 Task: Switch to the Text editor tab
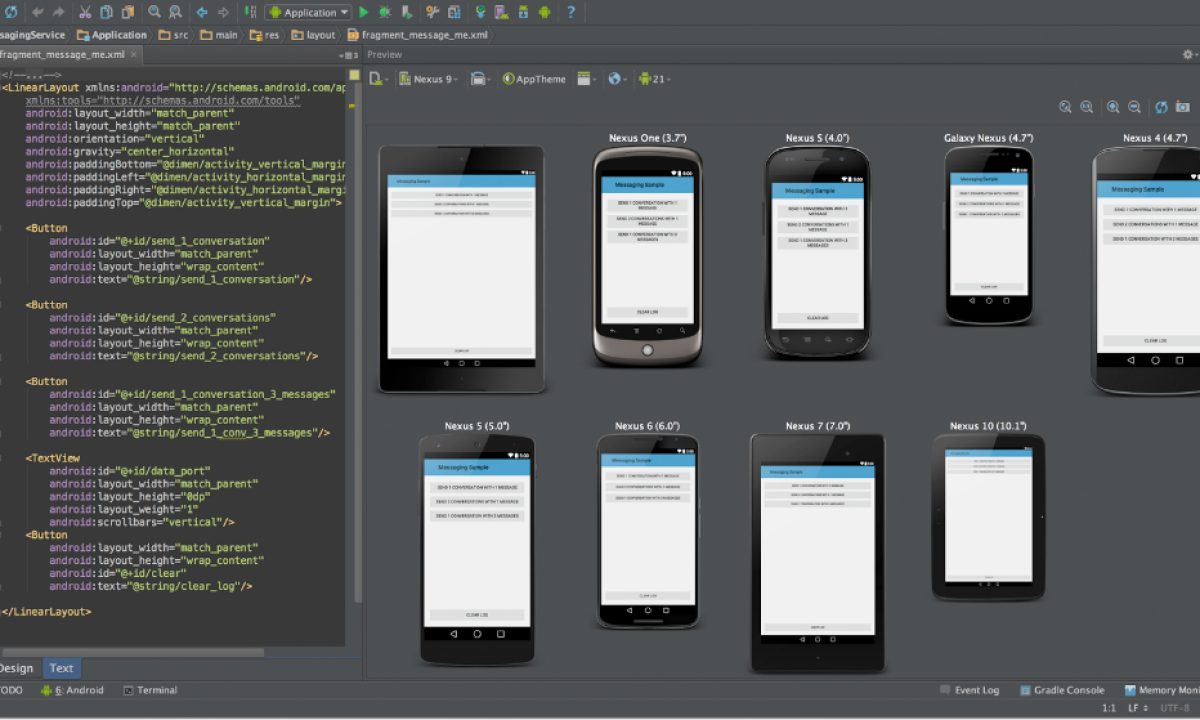pos(61,668)
